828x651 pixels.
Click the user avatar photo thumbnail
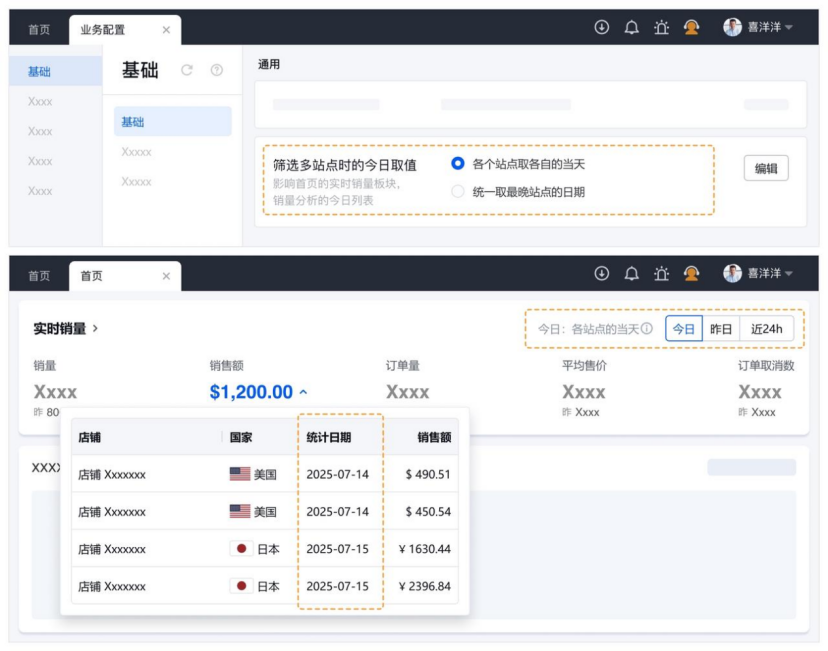click(731, 25)
